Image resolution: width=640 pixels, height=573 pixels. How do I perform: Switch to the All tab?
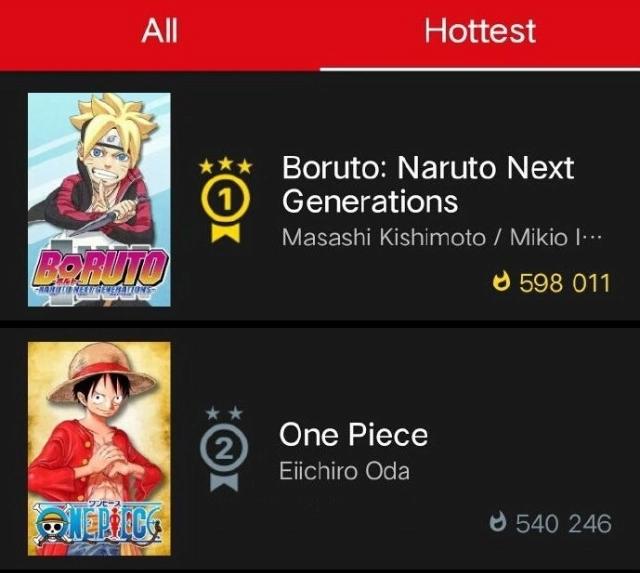pos(159,31)
